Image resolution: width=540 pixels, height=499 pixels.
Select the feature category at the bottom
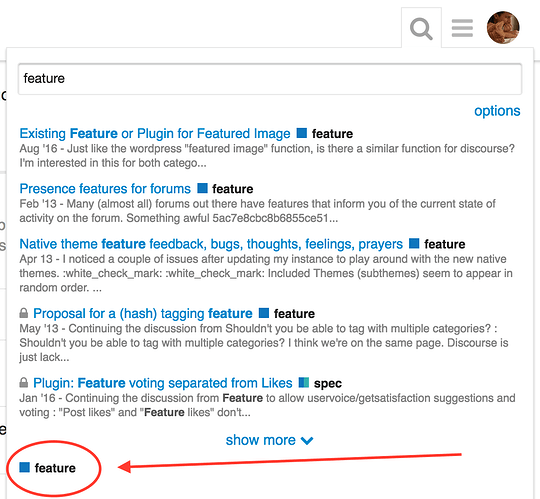click(48, 468)
